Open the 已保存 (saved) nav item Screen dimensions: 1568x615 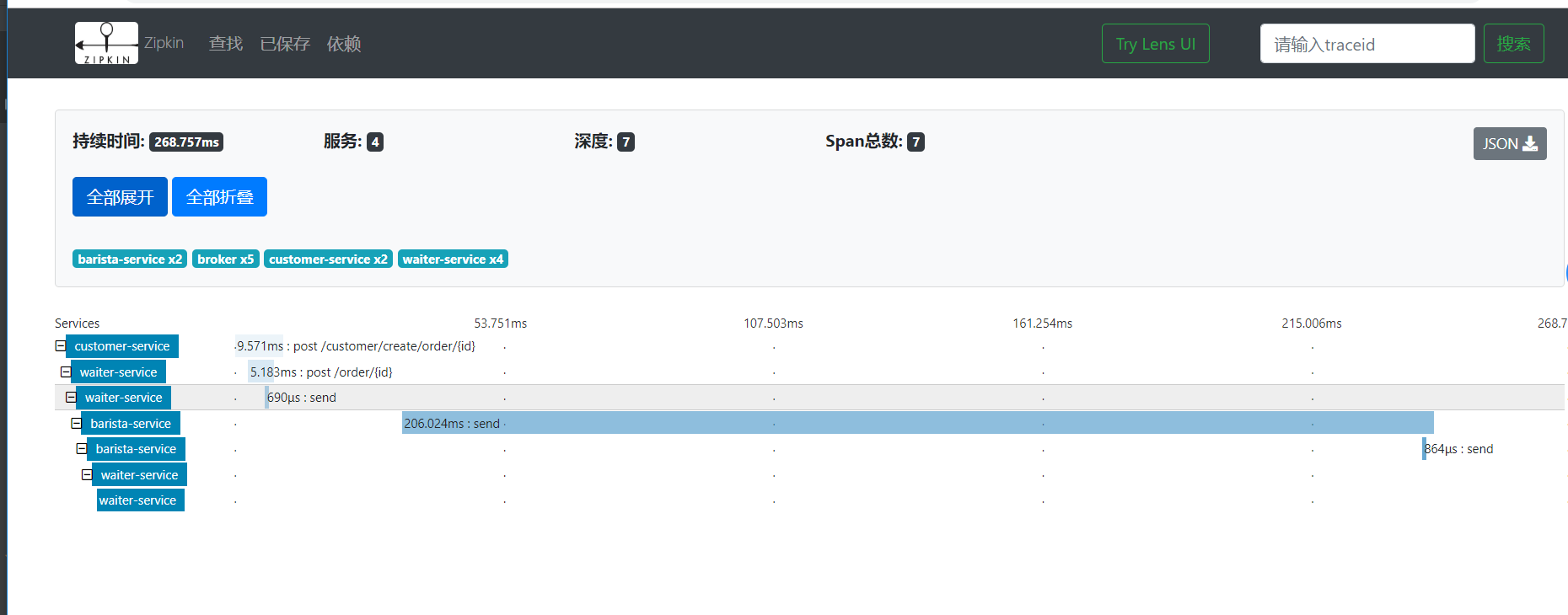[285, 44]
